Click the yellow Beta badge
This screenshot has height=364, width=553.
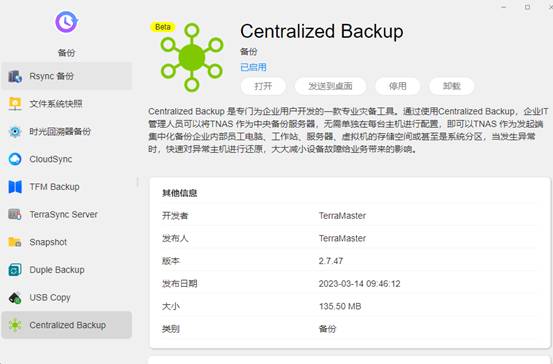[163, 27]
